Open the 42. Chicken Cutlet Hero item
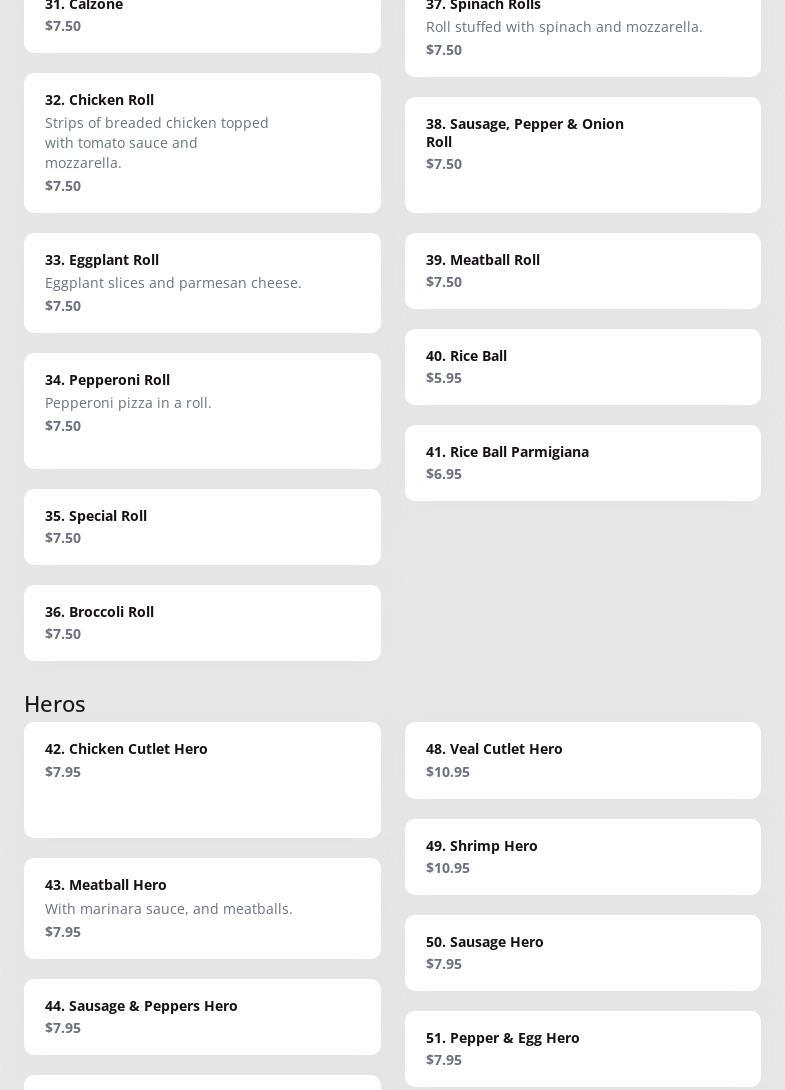The width and height of the screenshot is (785, 1090). point(202,779)
